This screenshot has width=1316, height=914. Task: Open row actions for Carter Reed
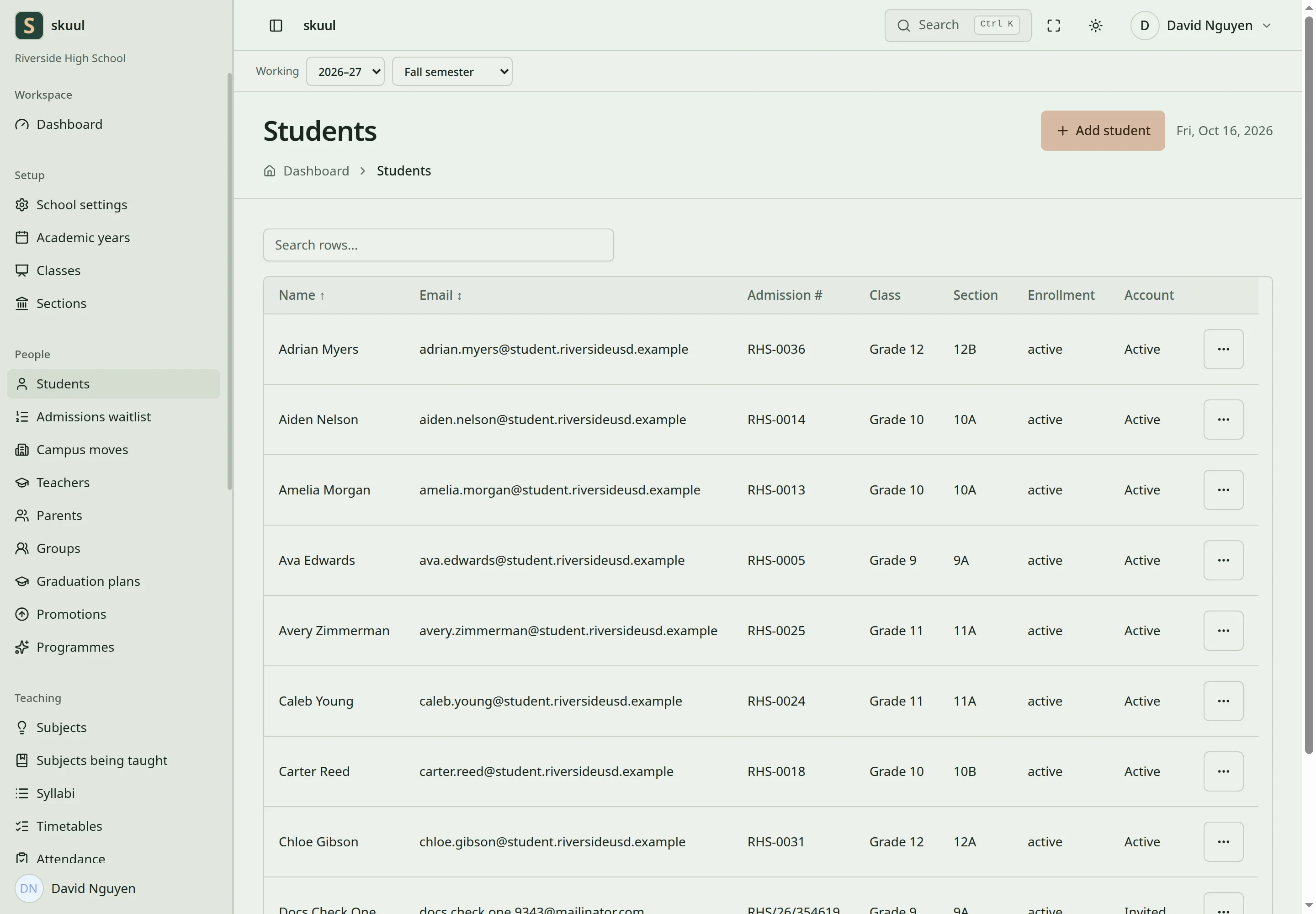1223,771
